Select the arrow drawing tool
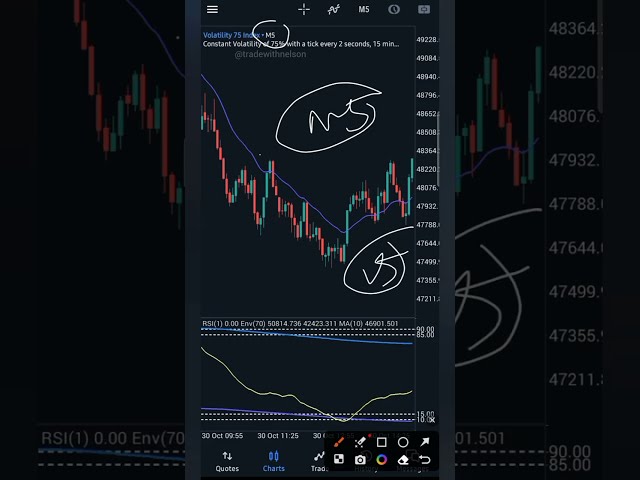The width and height of the screenshot is (640, 480). pyautogui.click(x=424, y=442)
